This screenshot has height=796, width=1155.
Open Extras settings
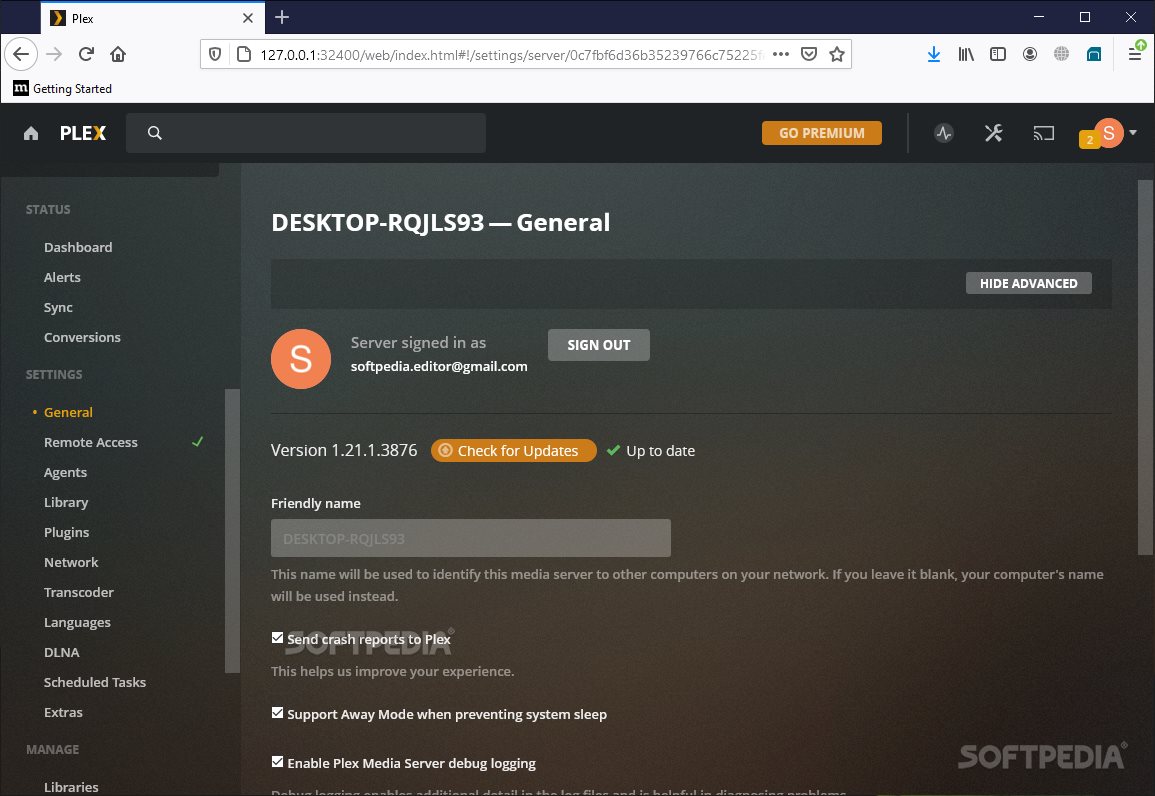(63, 713)
